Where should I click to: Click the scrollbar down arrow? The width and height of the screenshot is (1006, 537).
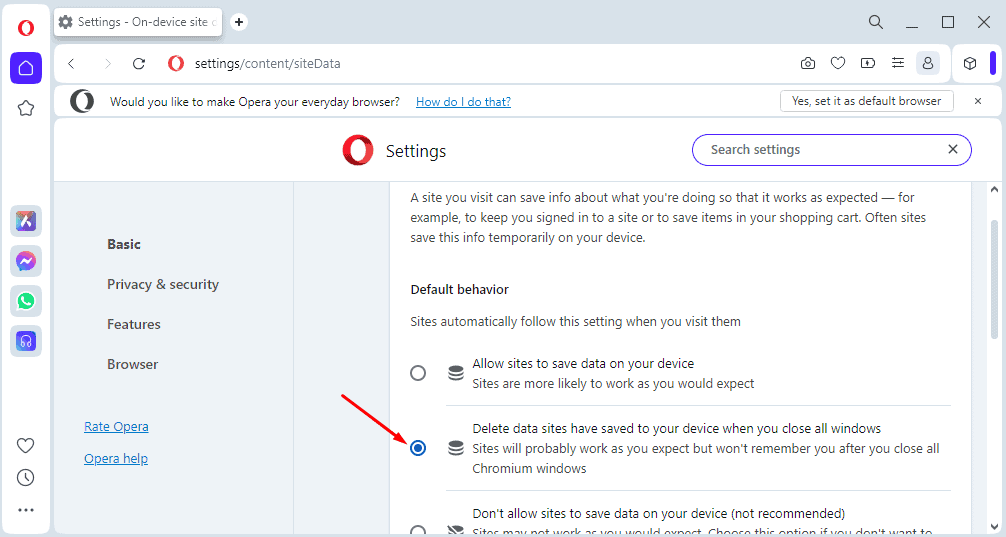(x=994, y=527)
